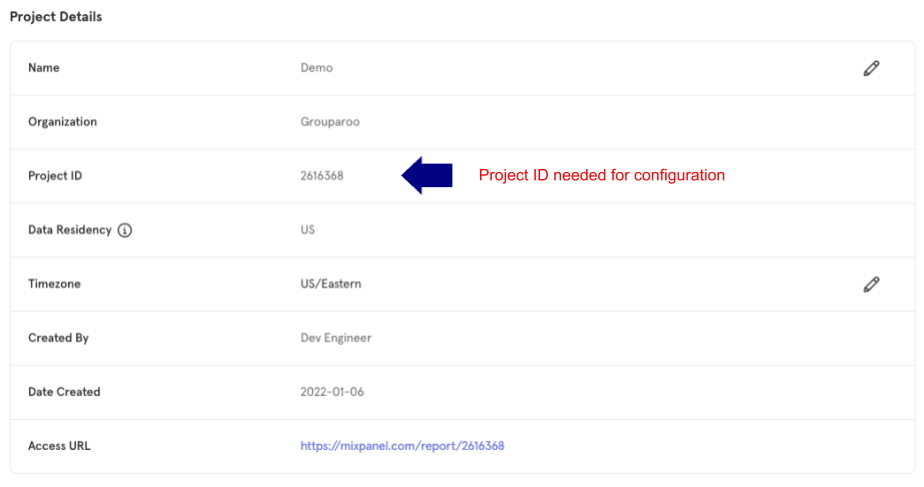This screenshot has height=487, width=924.
Task: Click the Data Residency label
Action: [x=70, y=230]
